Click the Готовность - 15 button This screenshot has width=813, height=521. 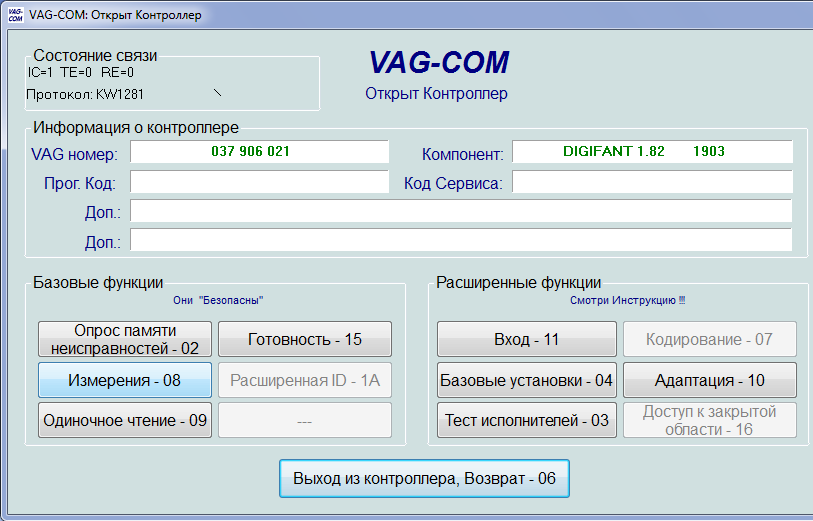(305, 339)
